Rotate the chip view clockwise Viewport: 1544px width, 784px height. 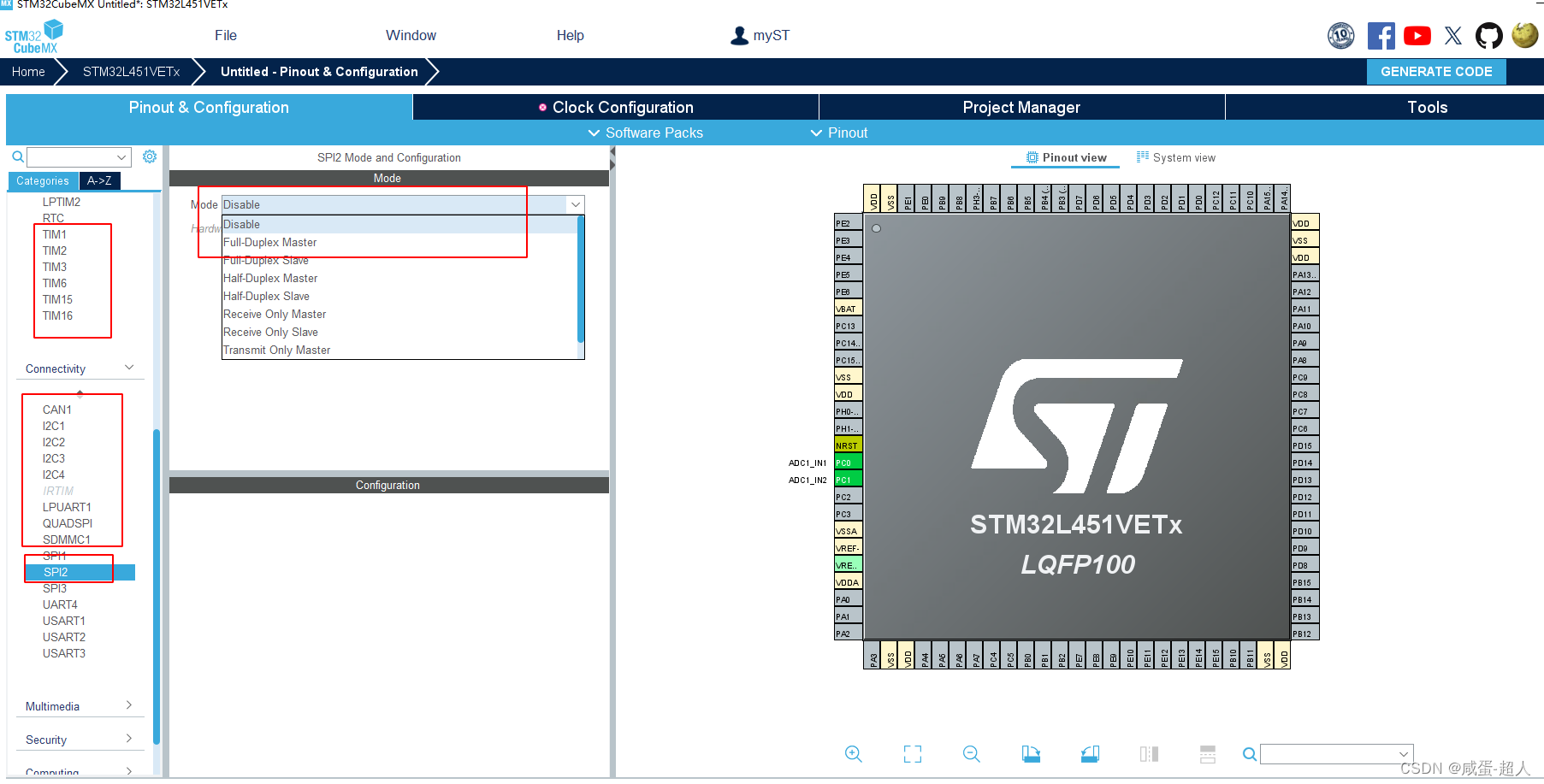tap(1031, 753)
